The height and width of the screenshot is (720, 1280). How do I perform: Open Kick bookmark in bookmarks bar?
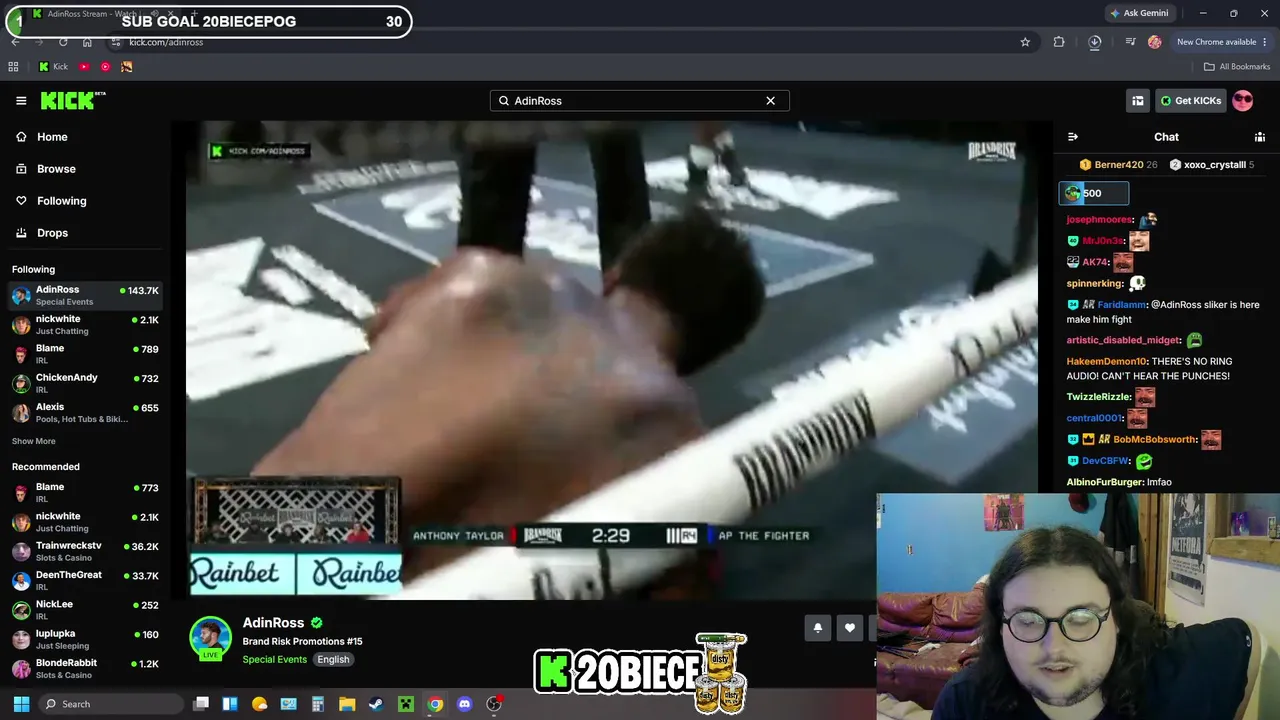pyautogui.click(x=53, y=67)
